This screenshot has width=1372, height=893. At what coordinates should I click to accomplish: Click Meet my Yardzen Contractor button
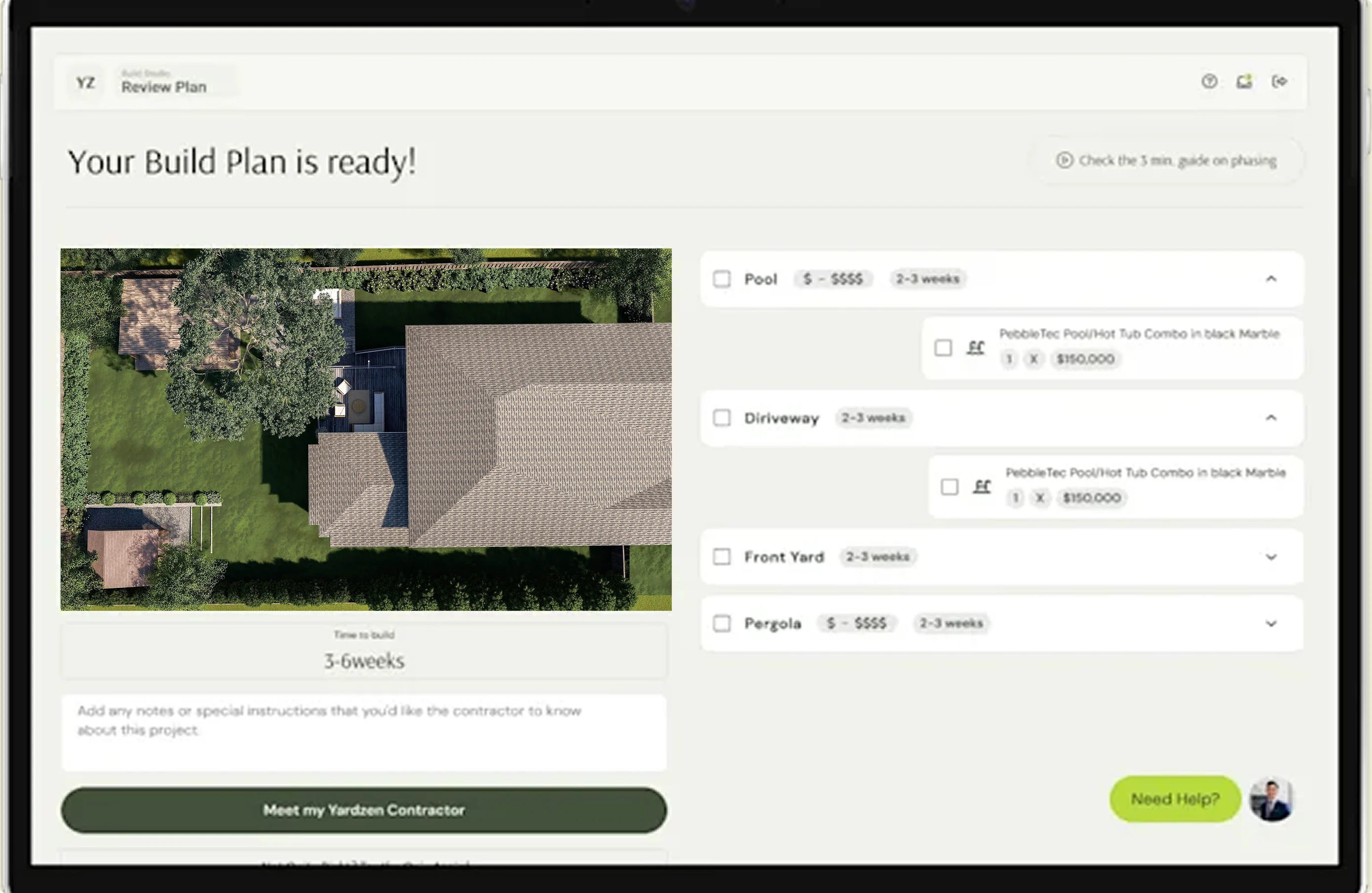click(364, 810)
